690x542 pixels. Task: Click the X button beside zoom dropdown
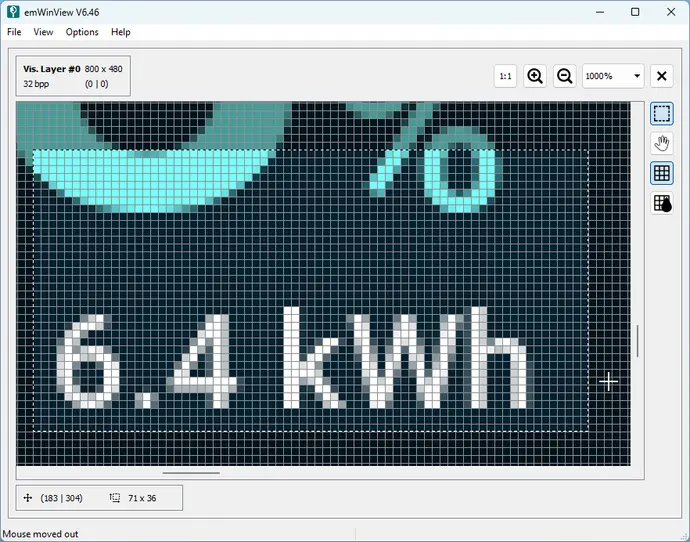click(661, 76)
